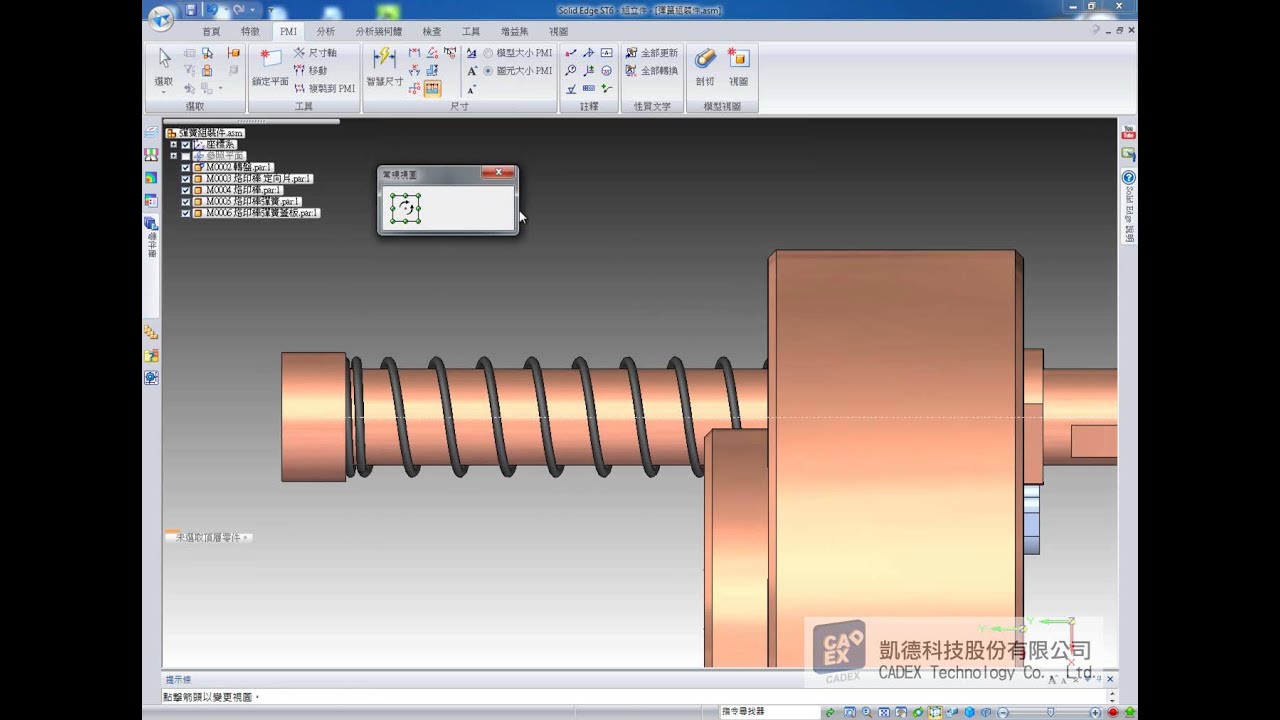
Task: Click the balloon icon in 註釋 group
Action: (x=570, y=71)
